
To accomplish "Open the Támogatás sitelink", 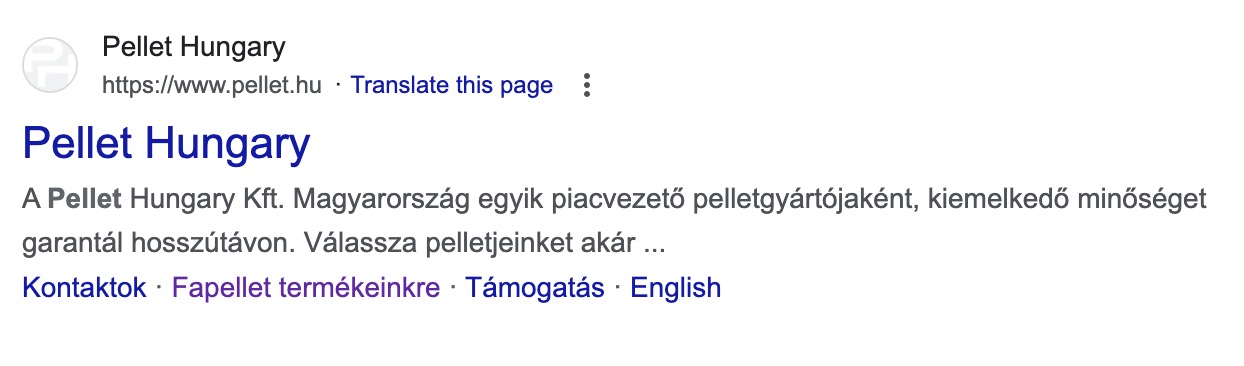I will [x=535, y=288].
